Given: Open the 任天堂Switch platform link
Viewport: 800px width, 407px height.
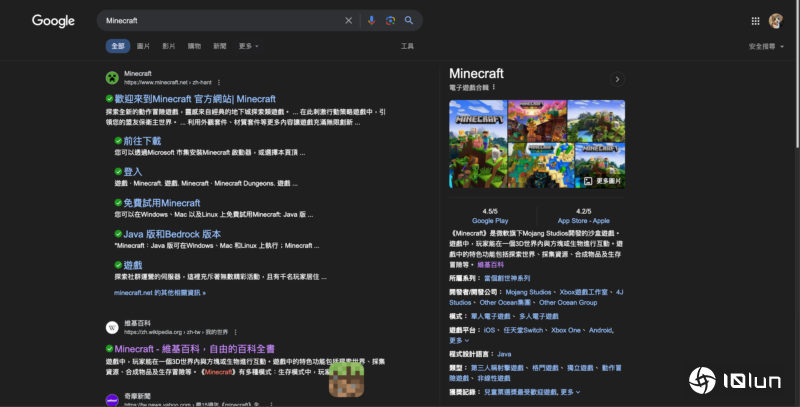Looking at the screenshot, I should tap(523, 330).
